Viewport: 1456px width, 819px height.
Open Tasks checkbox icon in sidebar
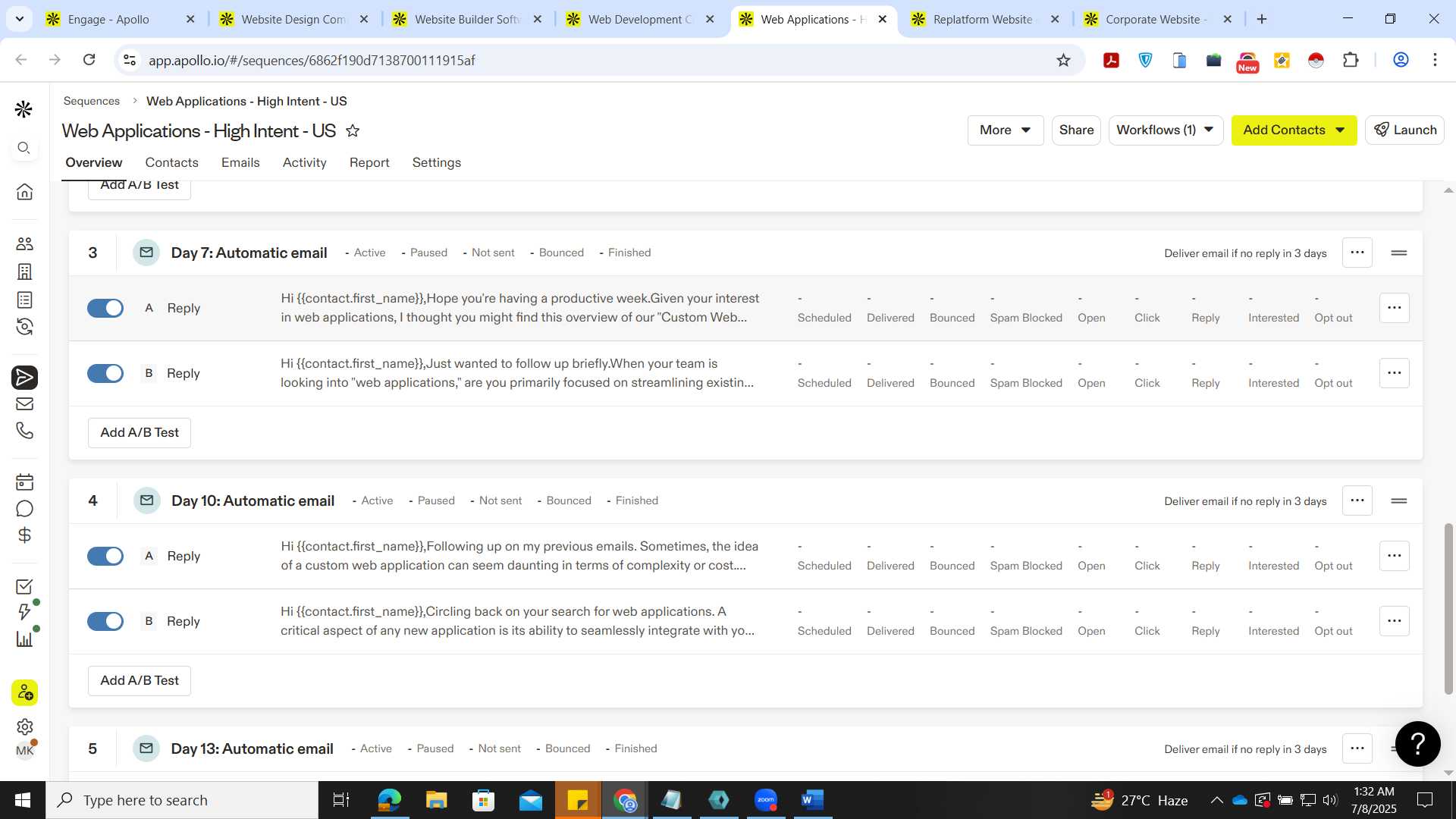[24, 586]
